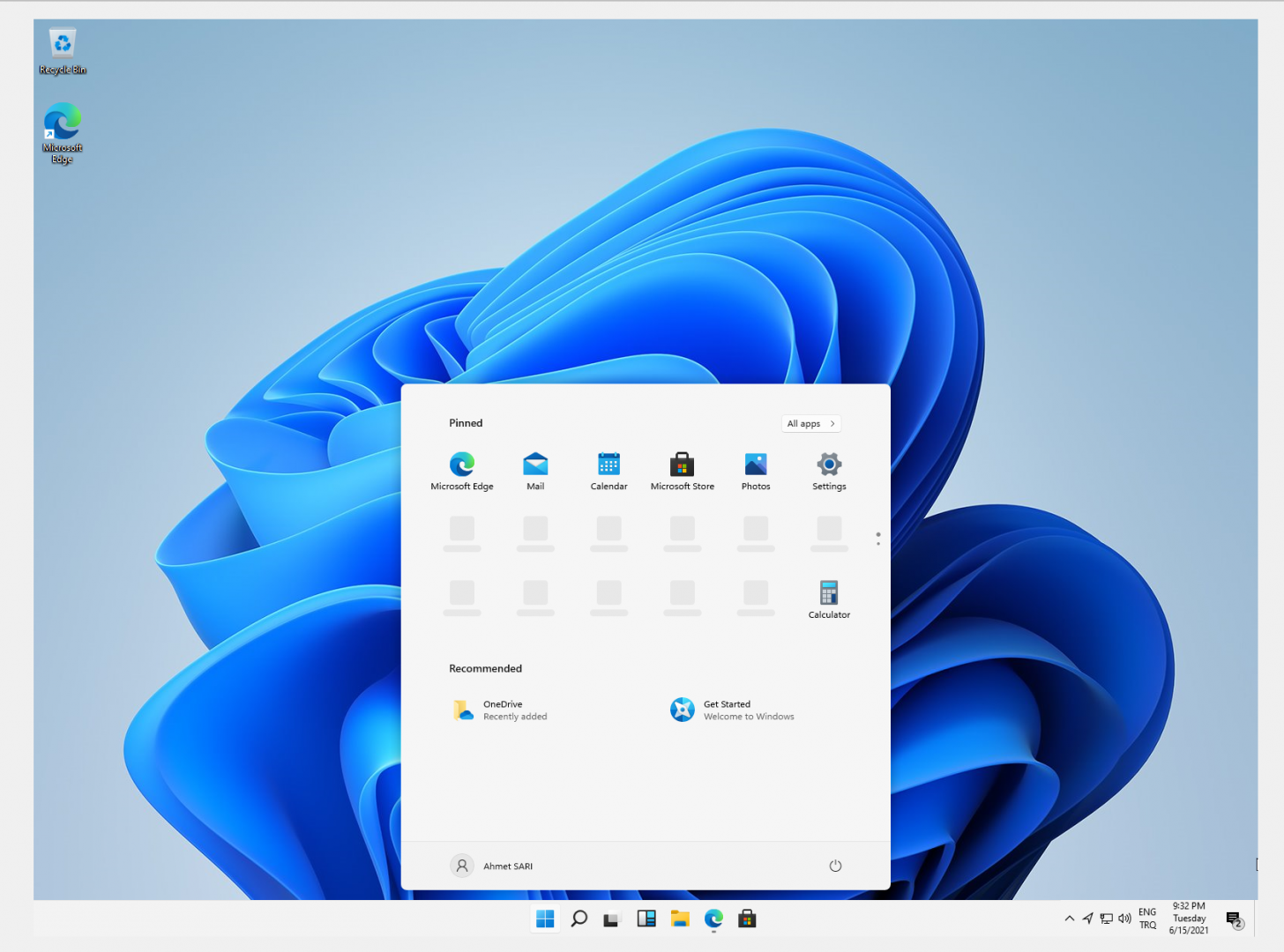Launch the Mail app
This screenshot has width=1284, height=952.
(x=535, y=471)
